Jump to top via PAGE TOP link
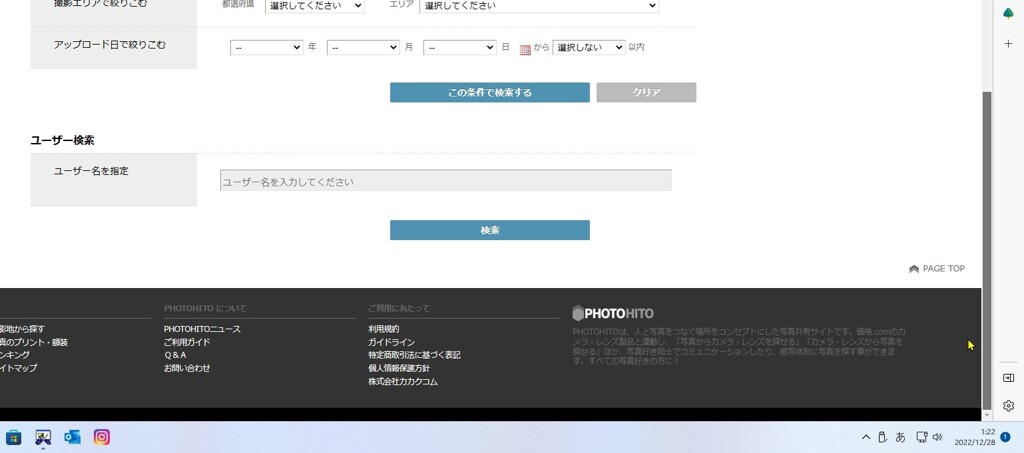 point(937,269)
